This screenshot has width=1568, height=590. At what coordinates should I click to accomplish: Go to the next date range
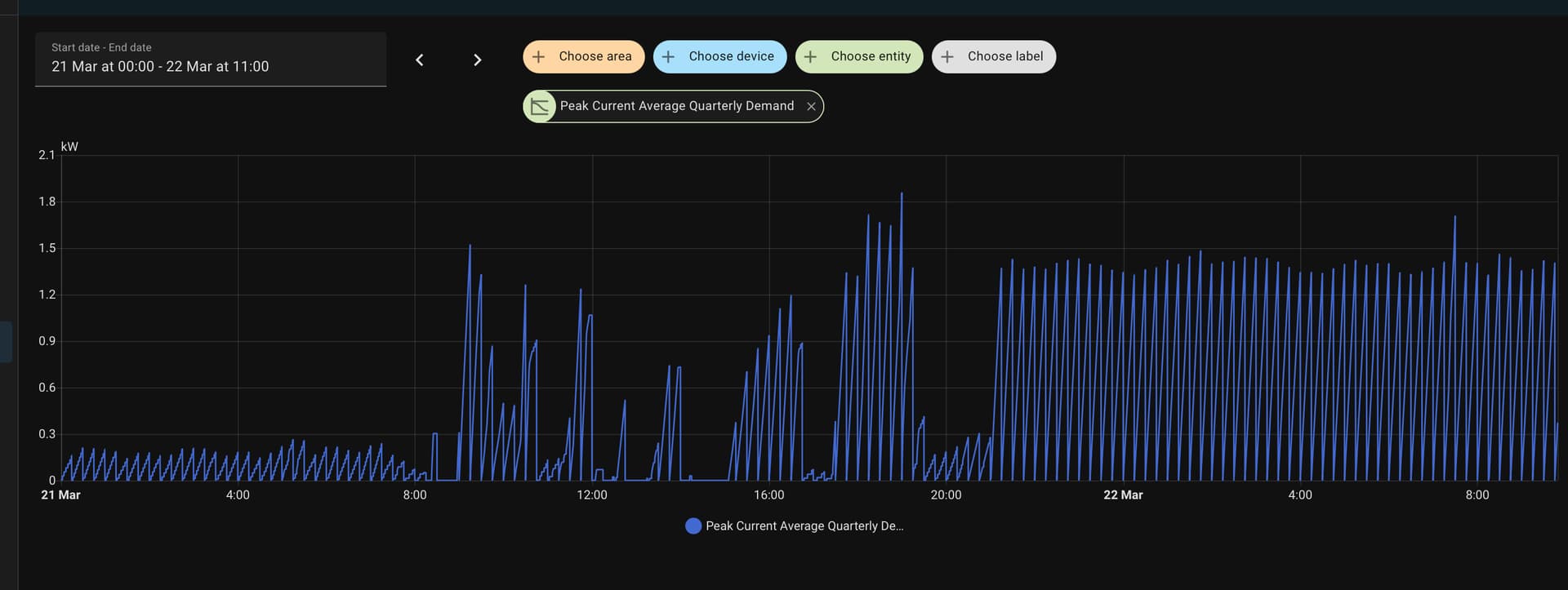click(478, 60)
